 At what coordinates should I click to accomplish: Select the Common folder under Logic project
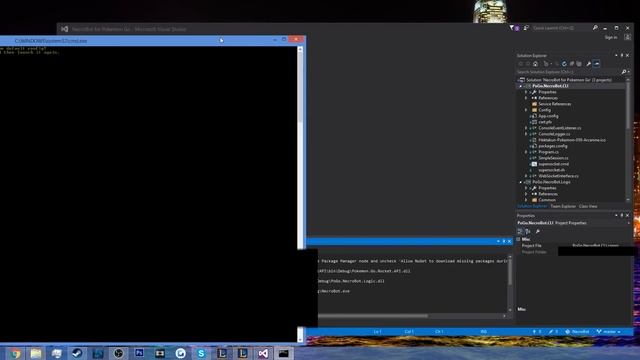(546, 200)
